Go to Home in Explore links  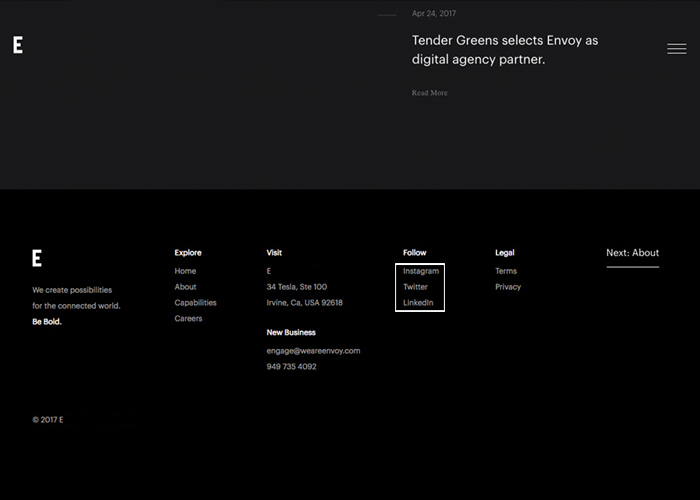(185, 271)
